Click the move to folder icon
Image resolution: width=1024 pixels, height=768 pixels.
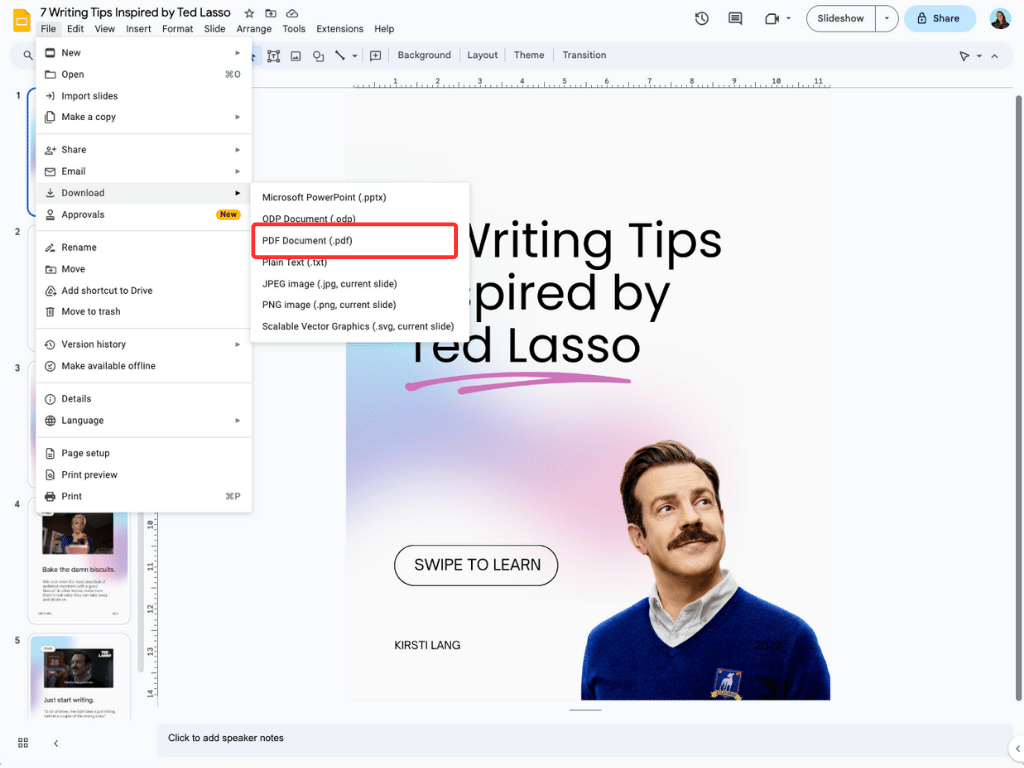coord(270,13)
